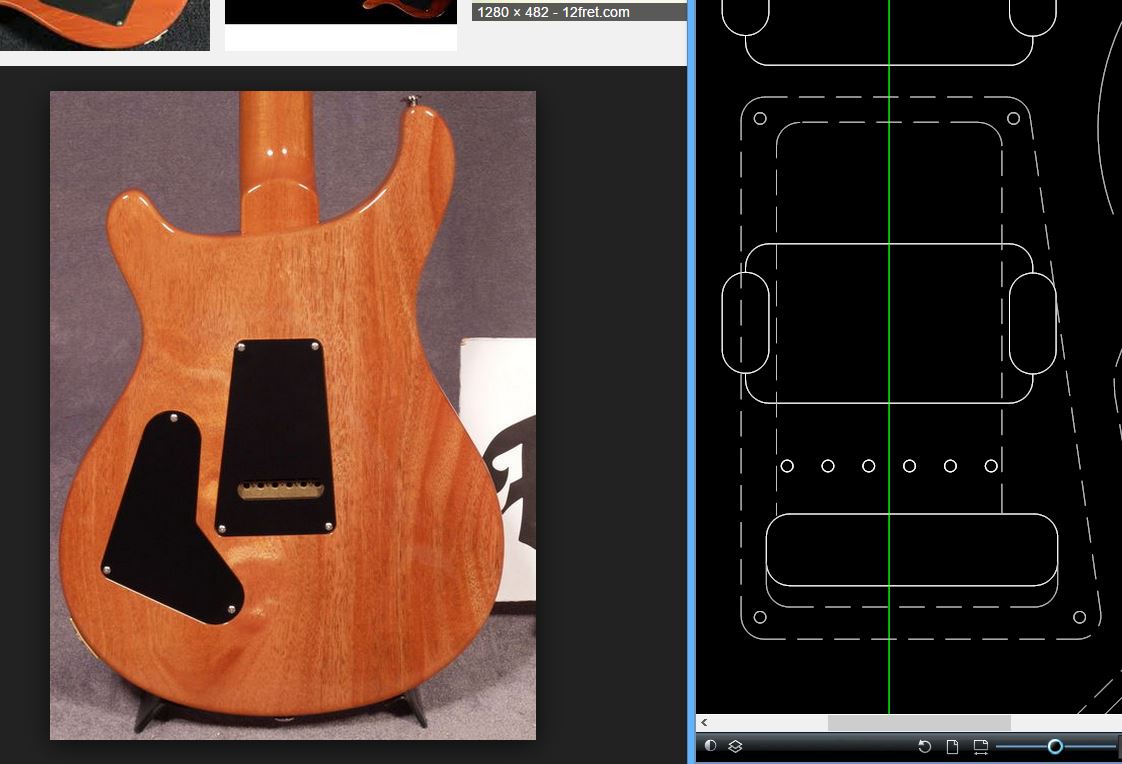Select the top-left guitar thumbnail
The width and height of the screenshot is (1122, 764).
tap(104, 24)
